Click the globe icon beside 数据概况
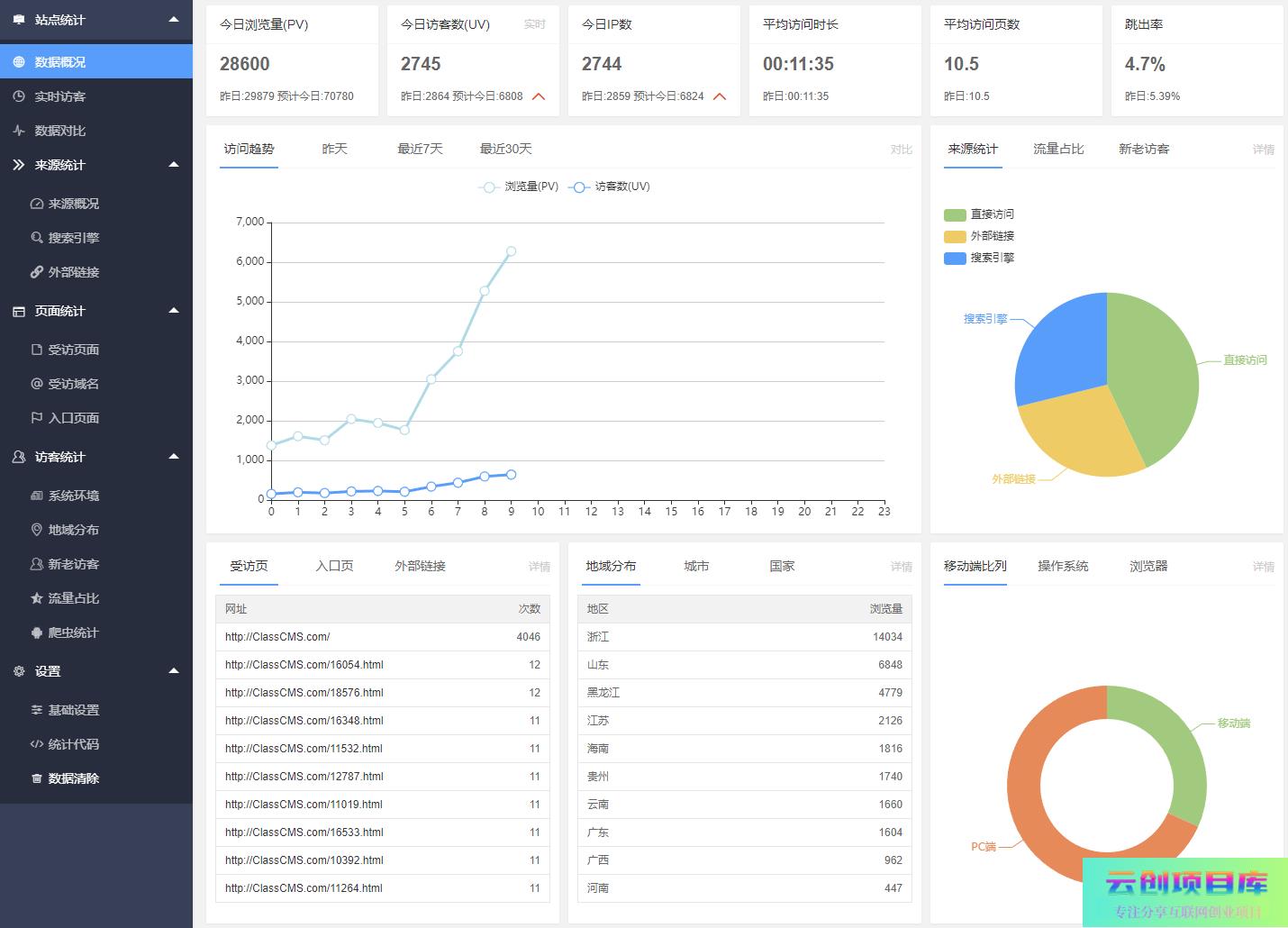1288x928 pixels. (x=19, y=62)
